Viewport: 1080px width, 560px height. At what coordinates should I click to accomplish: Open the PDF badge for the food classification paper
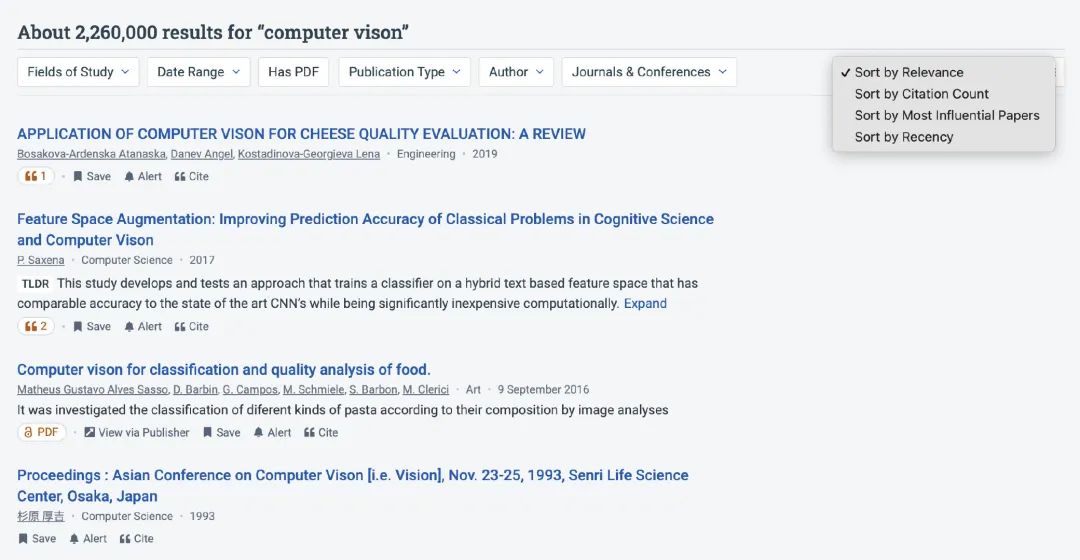click(41, 433)
